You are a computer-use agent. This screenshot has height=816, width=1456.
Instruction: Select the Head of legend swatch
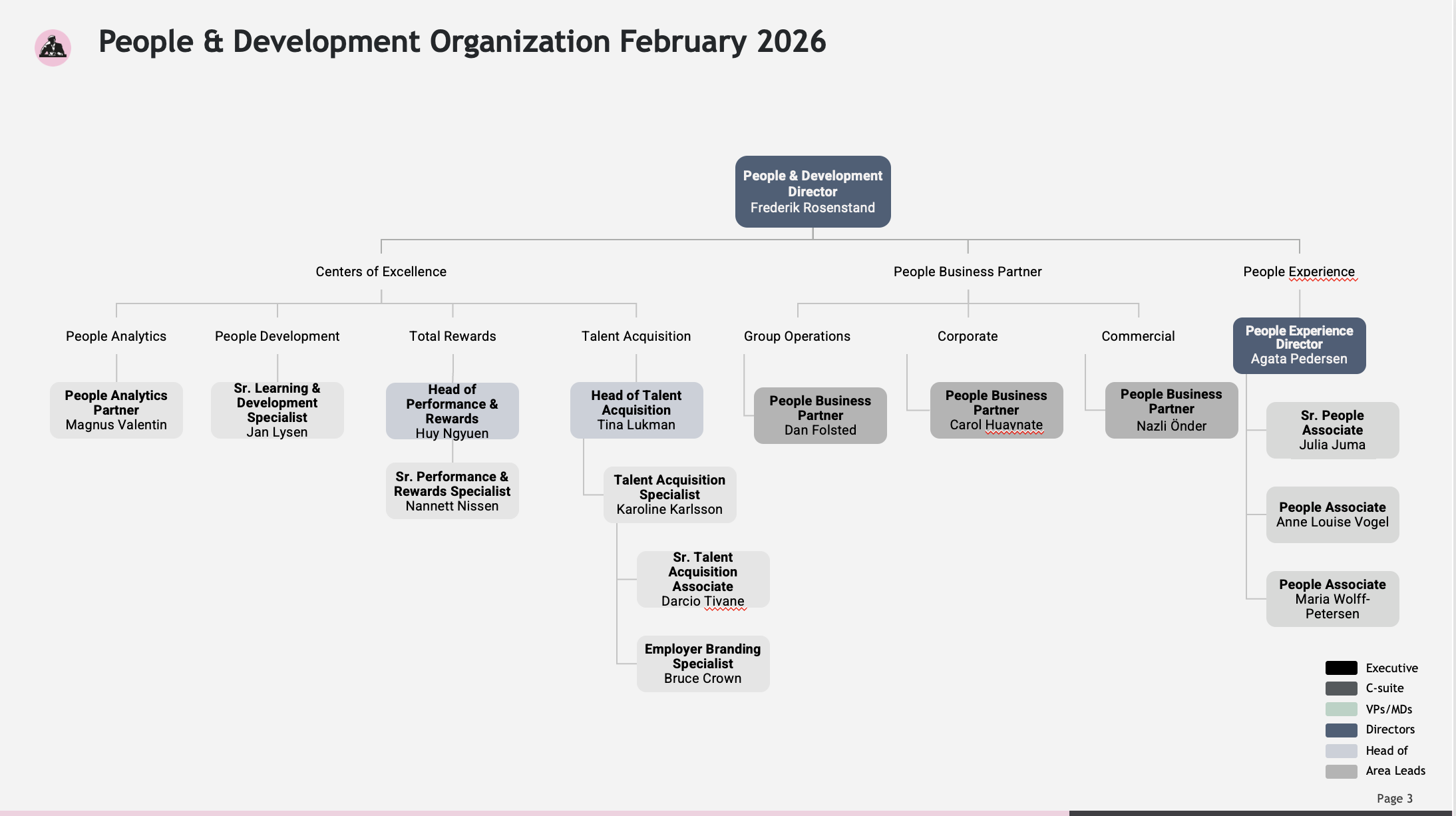[x=1341, y=751]
